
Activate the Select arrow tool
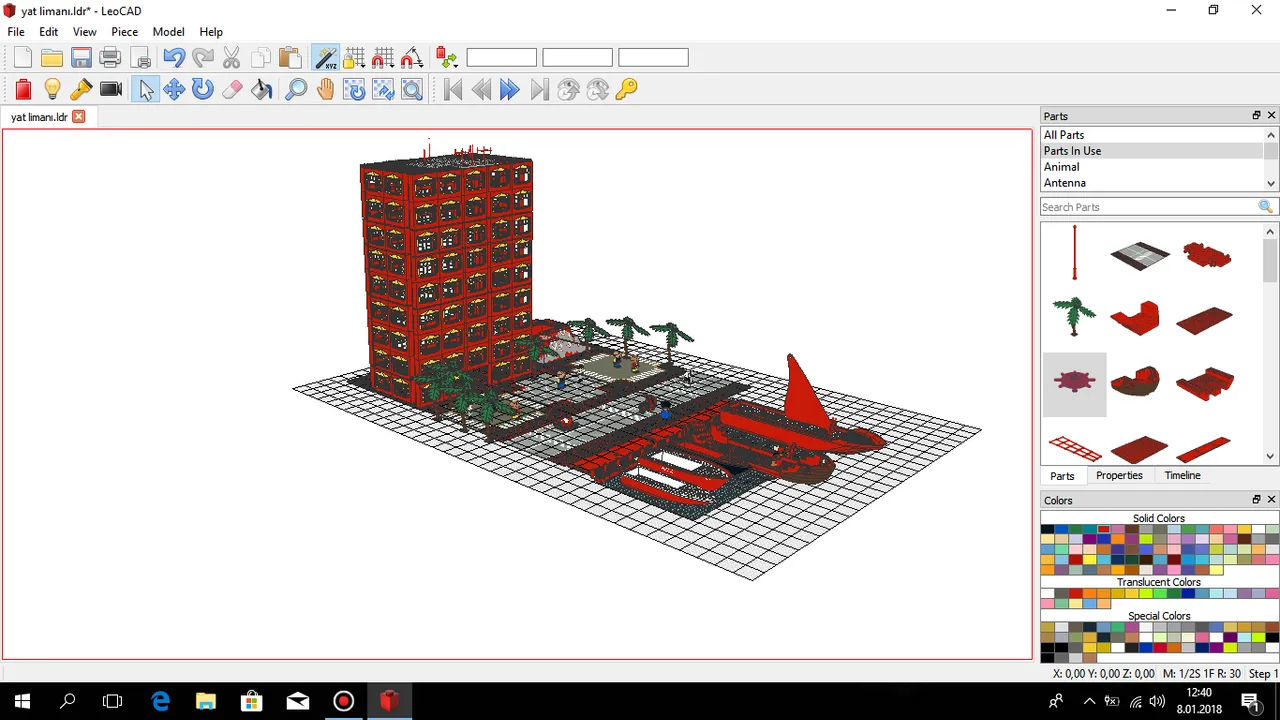point(146,89)
